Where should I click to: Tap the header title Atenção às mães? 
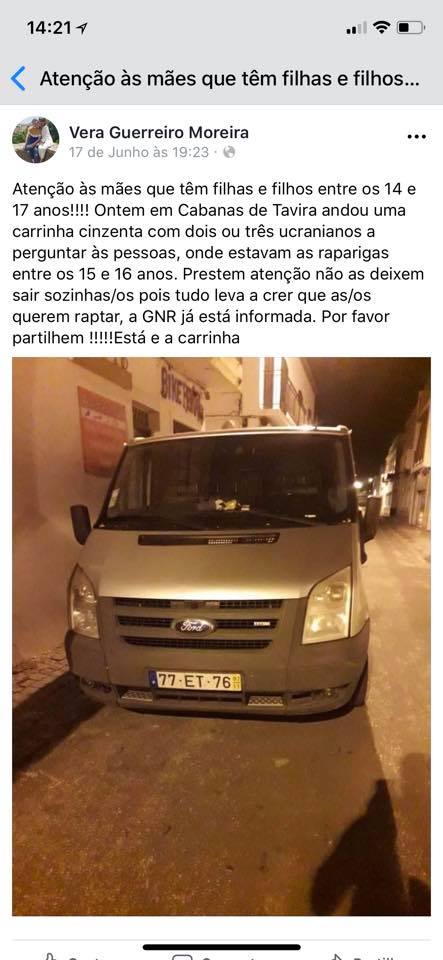(x=230, y=79)
